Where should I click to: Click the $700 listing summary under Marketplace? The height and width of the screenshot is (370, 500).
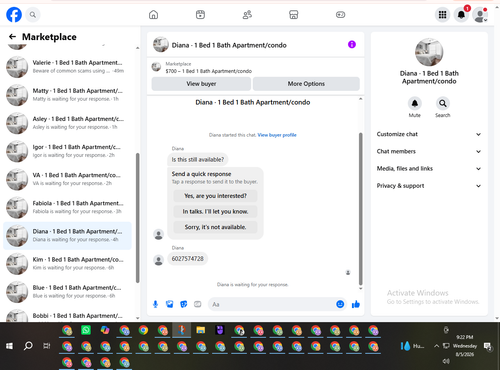pyautogui.click(x=209, y=71)
